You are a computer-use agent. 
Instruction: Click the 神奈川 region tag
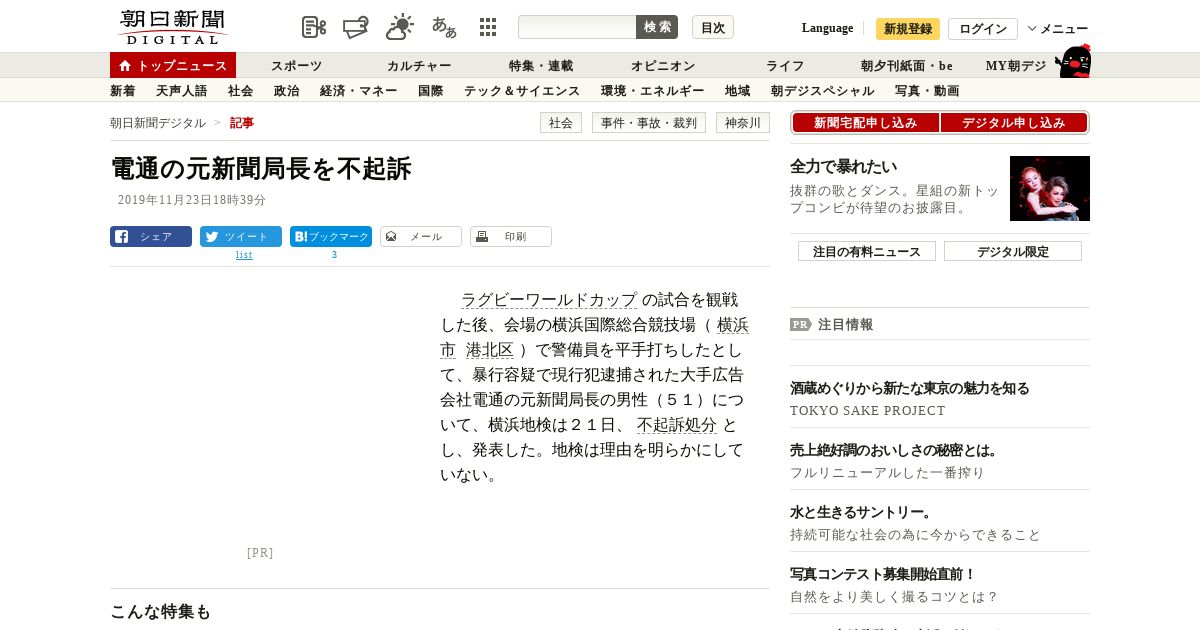(743, 123)
